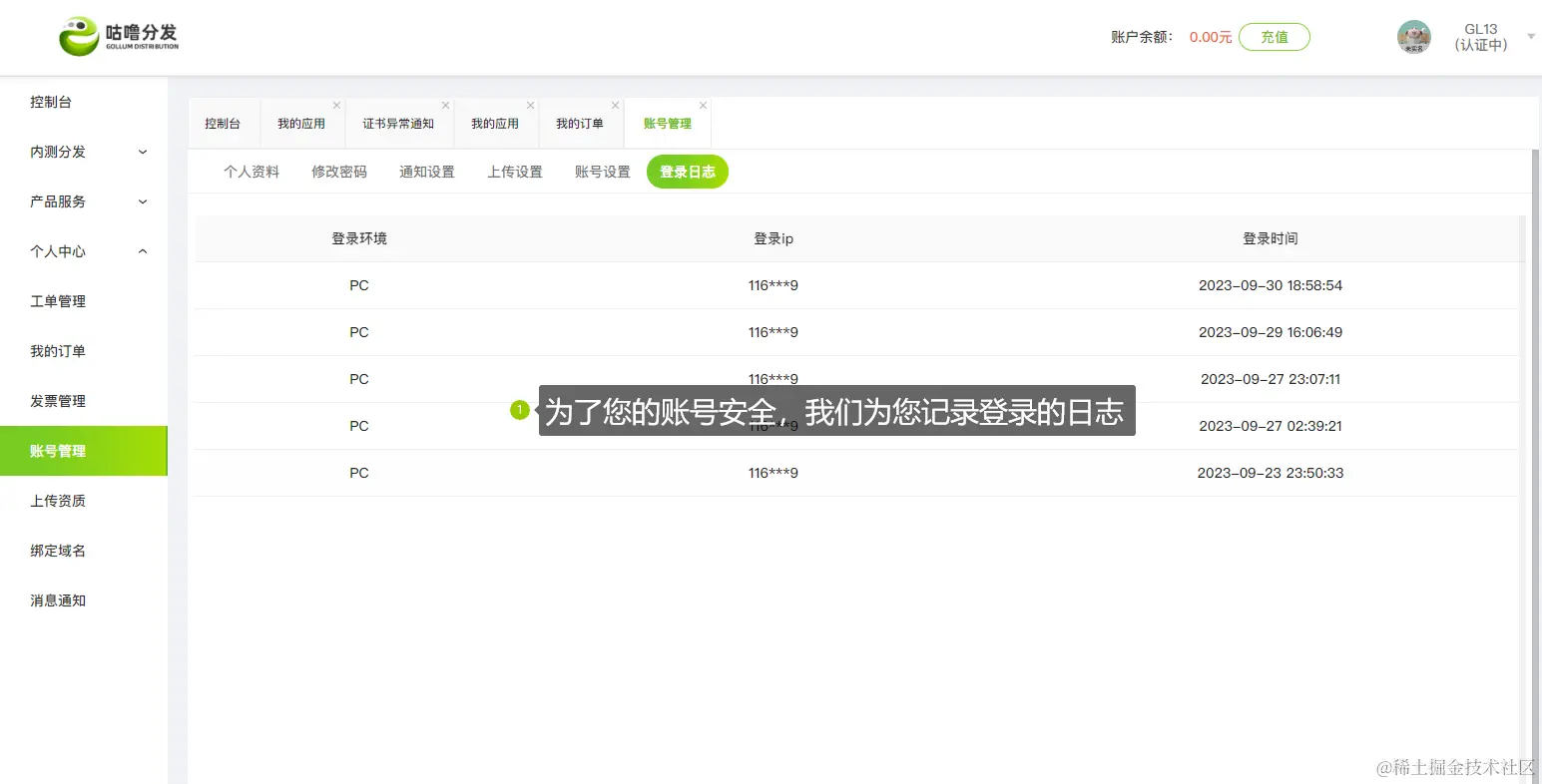Switch to the 控制台 tab

pos(224,123)
